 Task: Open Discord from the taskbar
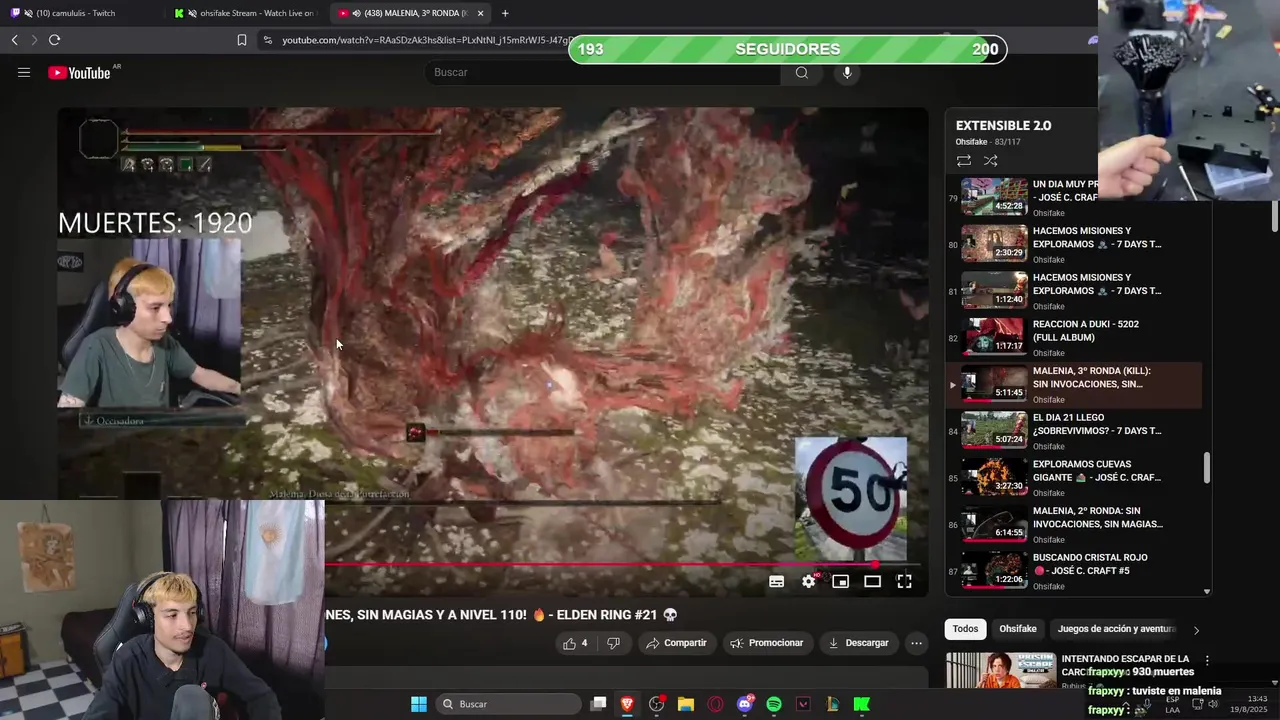pyautogui.click(x=745, y=704)
